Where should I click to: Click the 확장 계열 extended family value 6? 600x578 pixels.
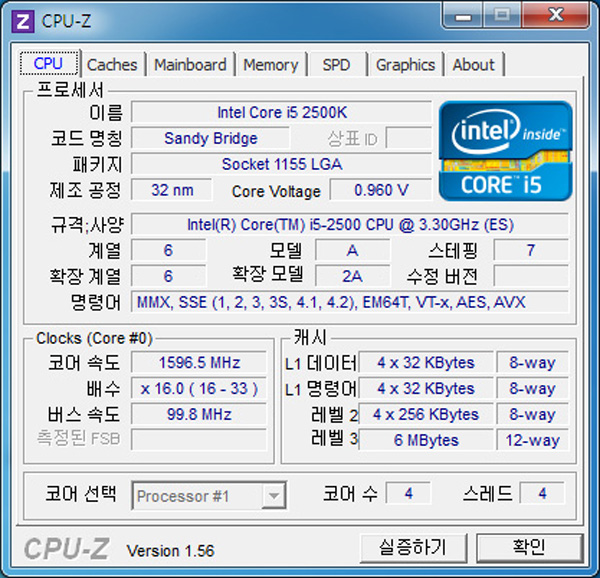click(168, 276)
